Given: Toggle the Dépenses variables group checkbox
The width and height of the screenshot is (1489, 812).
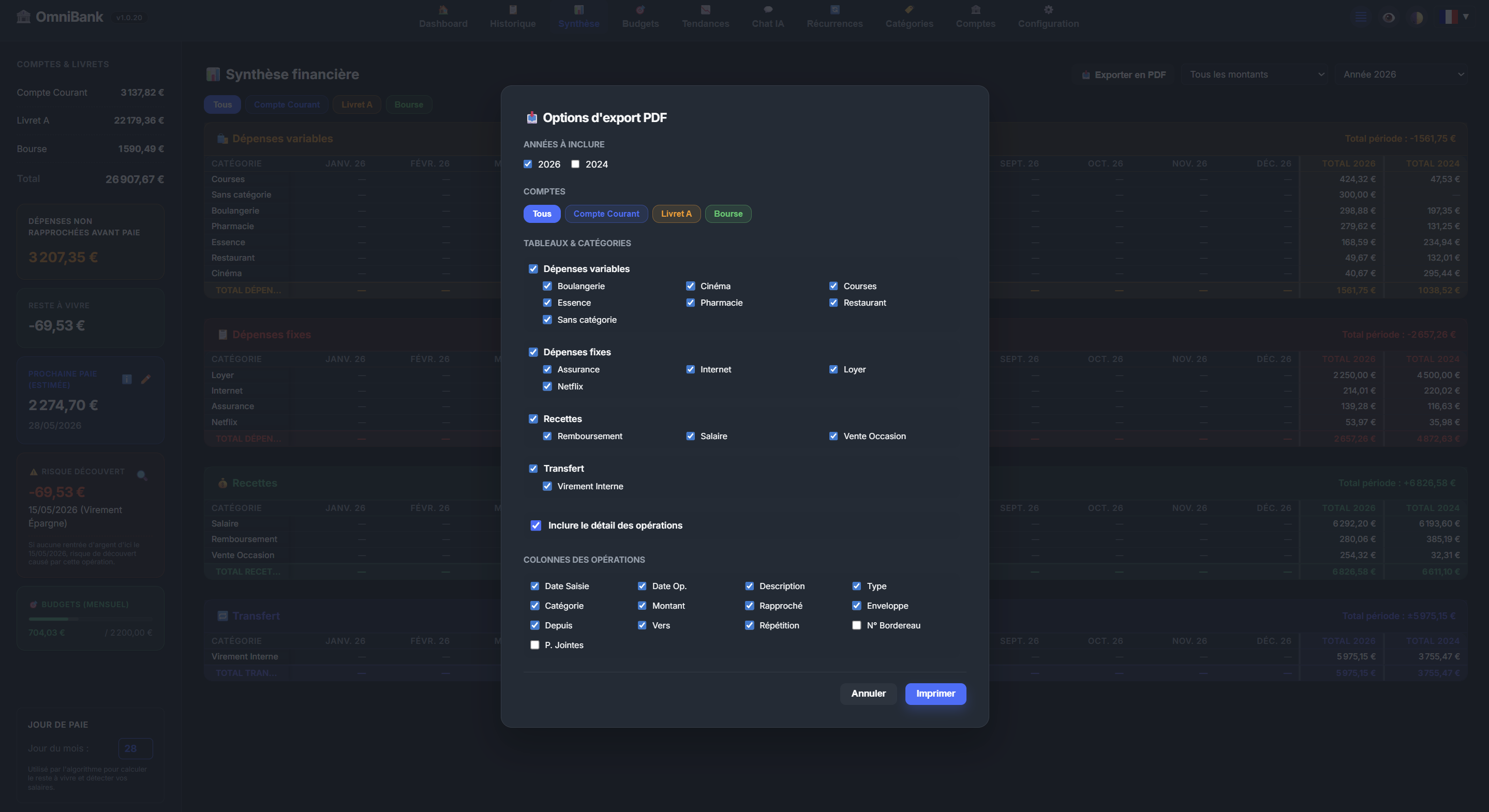Looking at the screenshot, I should [x=533, y=269].
